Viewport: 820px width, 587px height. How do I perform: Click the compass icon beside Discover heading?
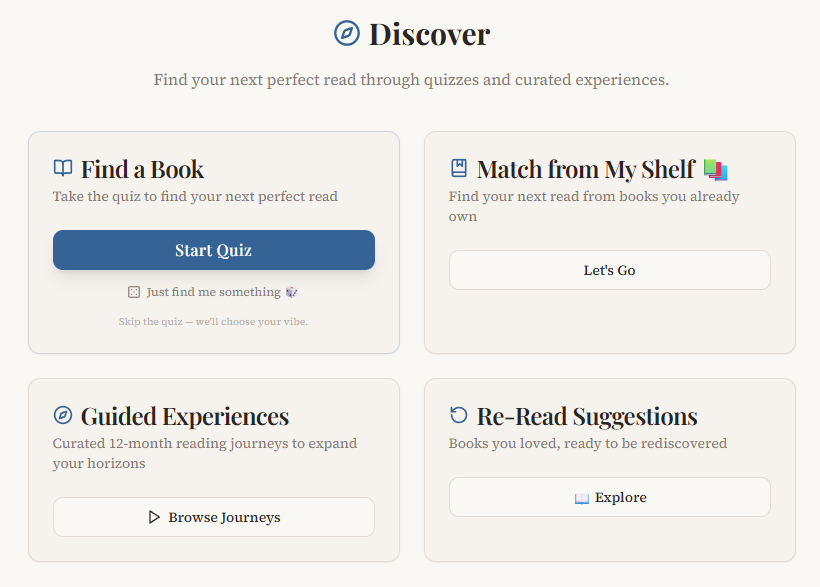[345, 33]
